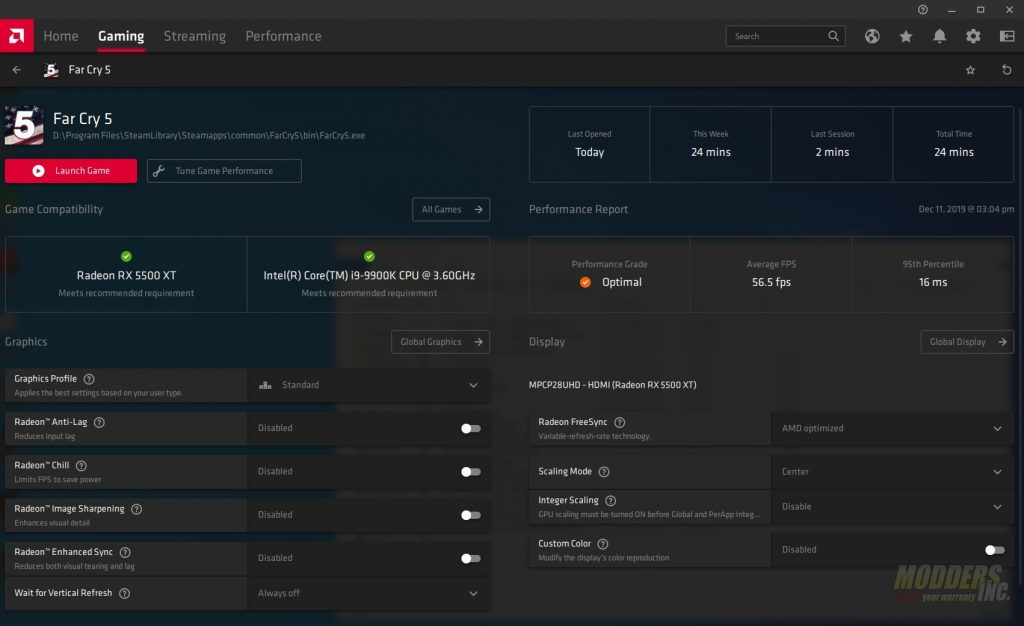This screenshot has height=626, width=1024.
Task: Click the Last Session 2 mins stat
Action: click(832, 144)
